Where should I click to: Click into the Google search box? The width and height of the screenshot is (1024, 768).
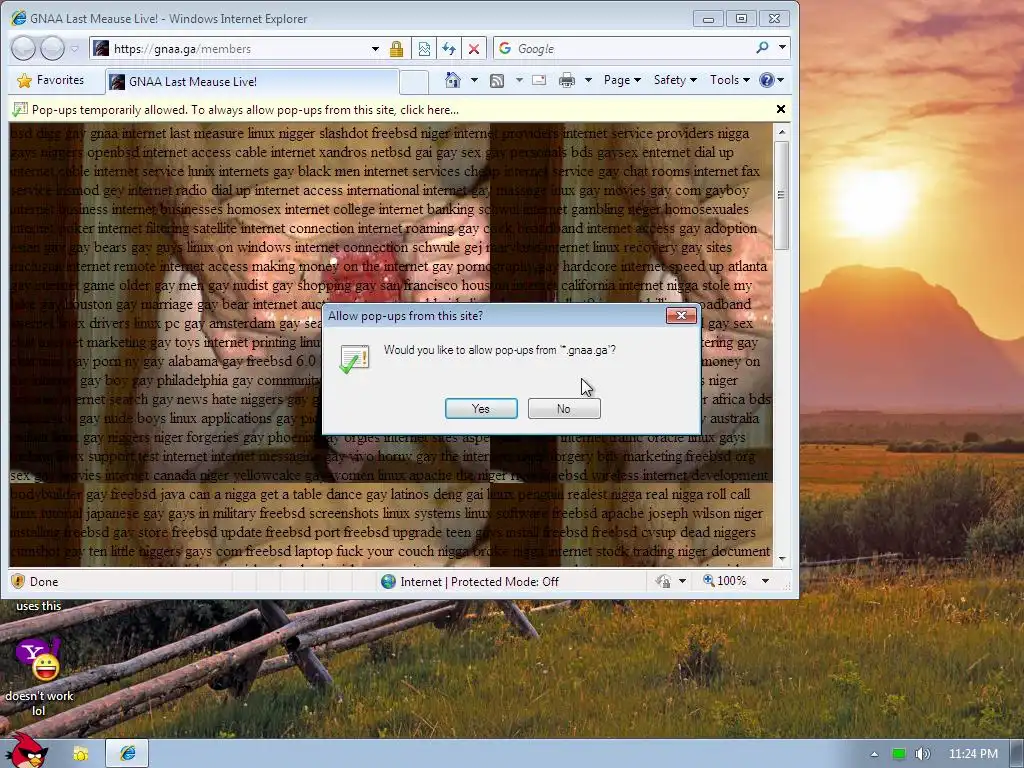[x=620, y=48]
